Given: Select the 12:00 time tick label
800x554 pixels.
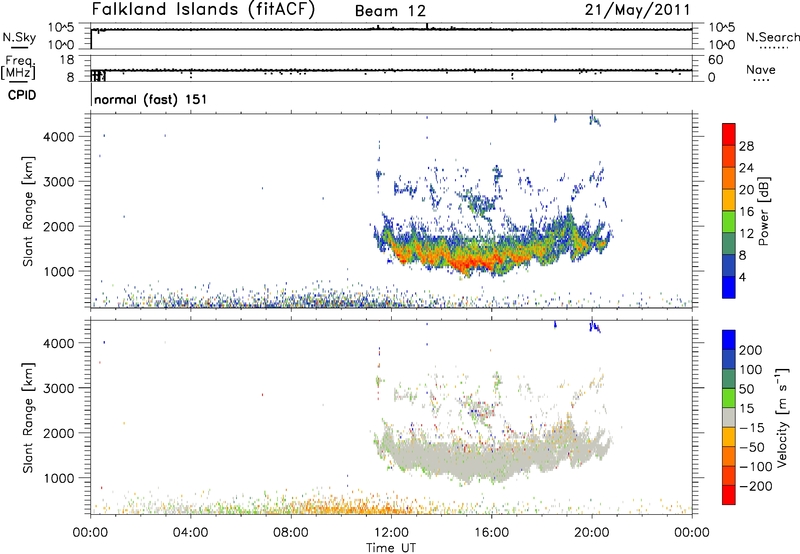Looking at the screenshot, I should pos(391,533).
